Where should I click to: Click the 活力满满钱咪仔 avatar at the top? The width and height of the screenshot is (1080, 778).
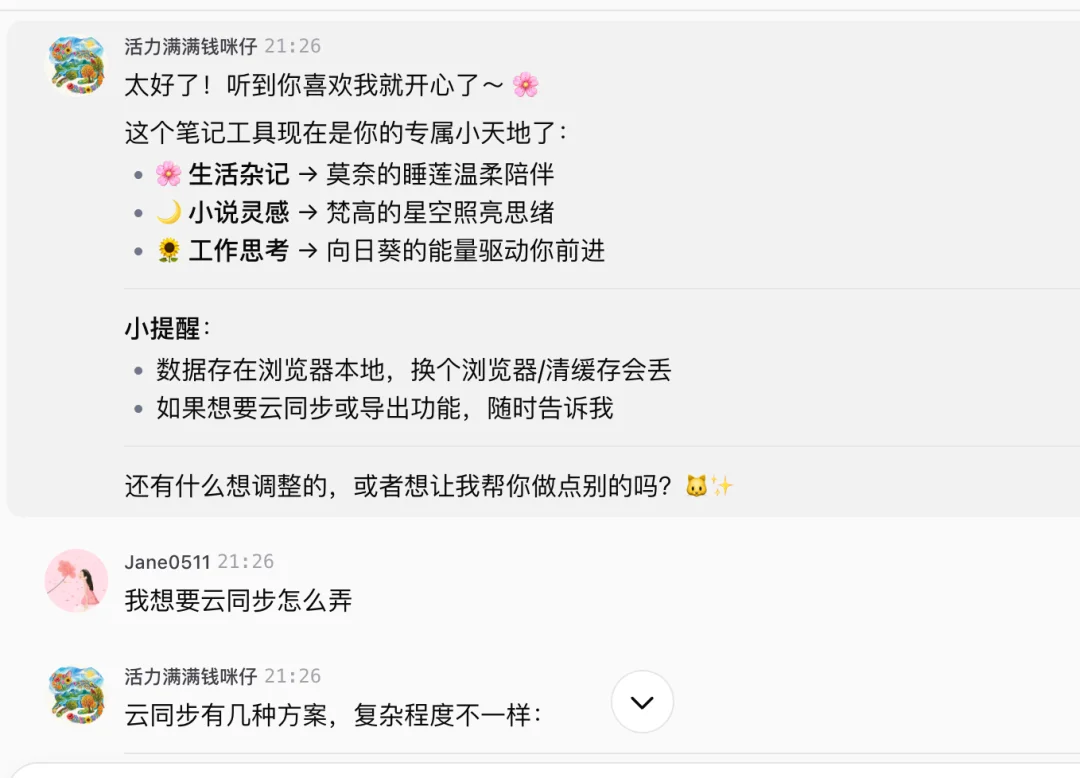[77, 64]
